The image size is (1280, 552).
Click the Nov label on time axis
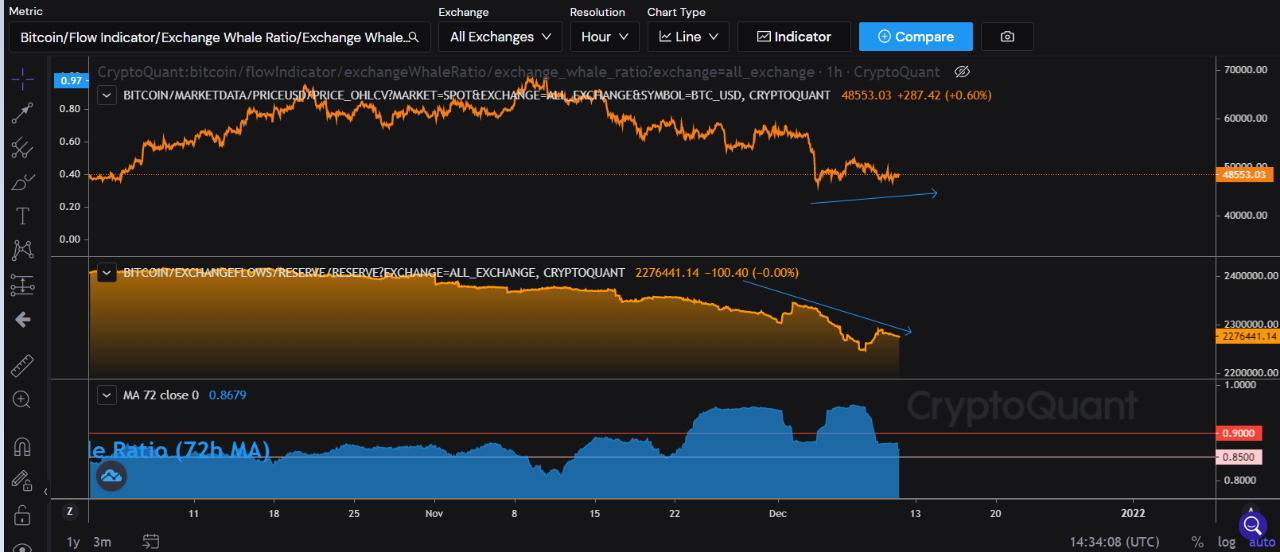[x=433, y=512]
